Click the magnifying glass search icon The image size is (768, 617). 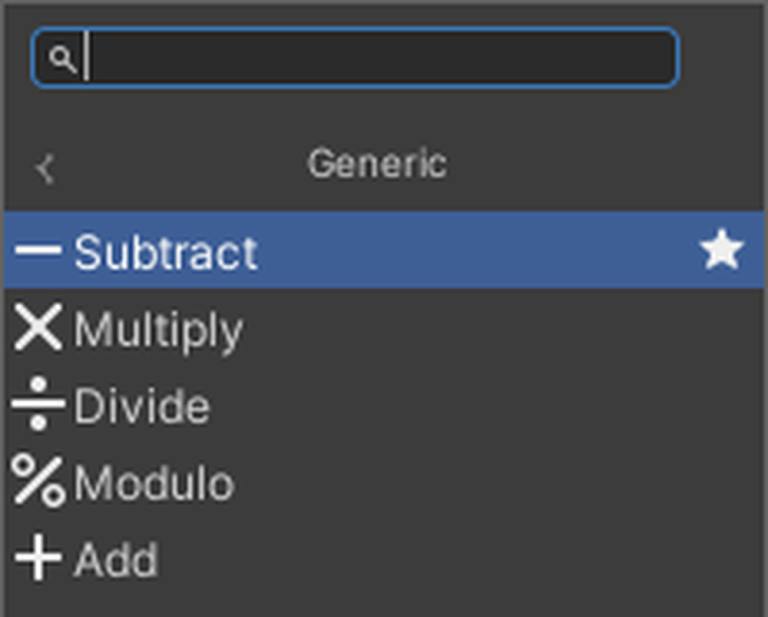(x=62, y=59)
